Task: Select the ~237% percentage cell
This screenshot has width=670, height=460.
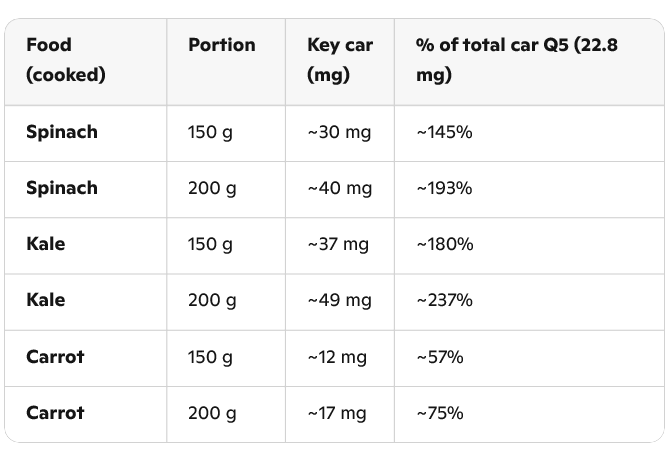Action: point(445,300)
